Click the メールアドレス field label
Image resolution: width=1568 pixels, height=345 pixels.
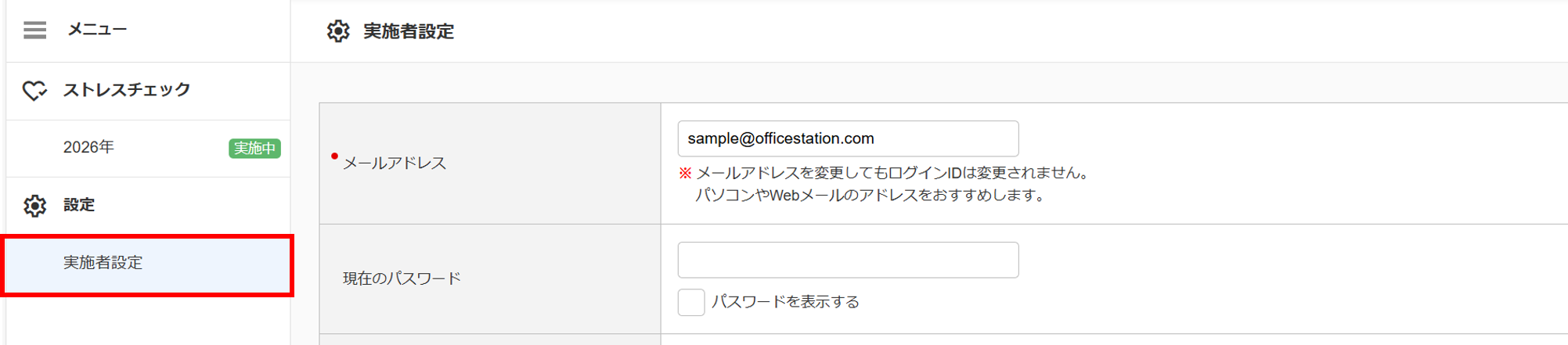(x=395, y=163)
